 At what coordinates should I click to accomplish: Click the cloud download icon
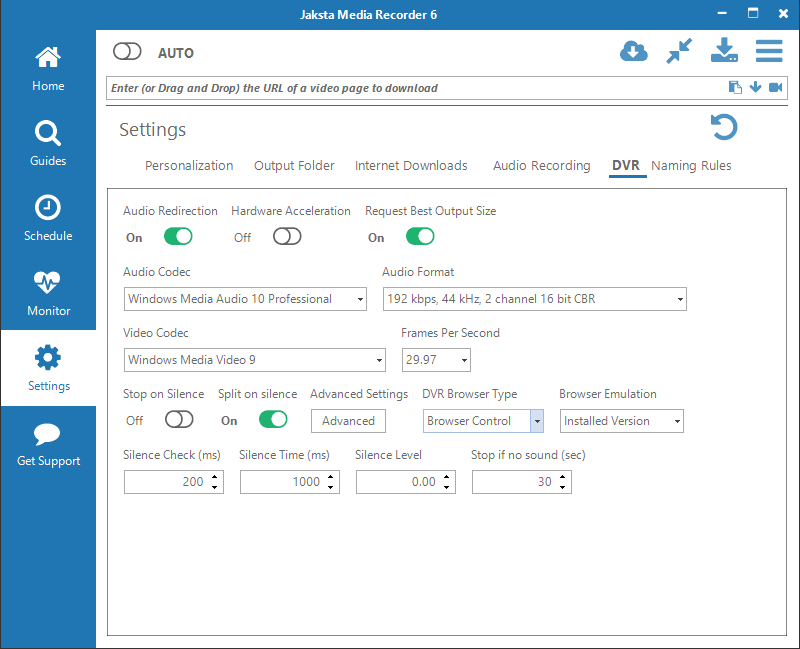pos(634,52)
